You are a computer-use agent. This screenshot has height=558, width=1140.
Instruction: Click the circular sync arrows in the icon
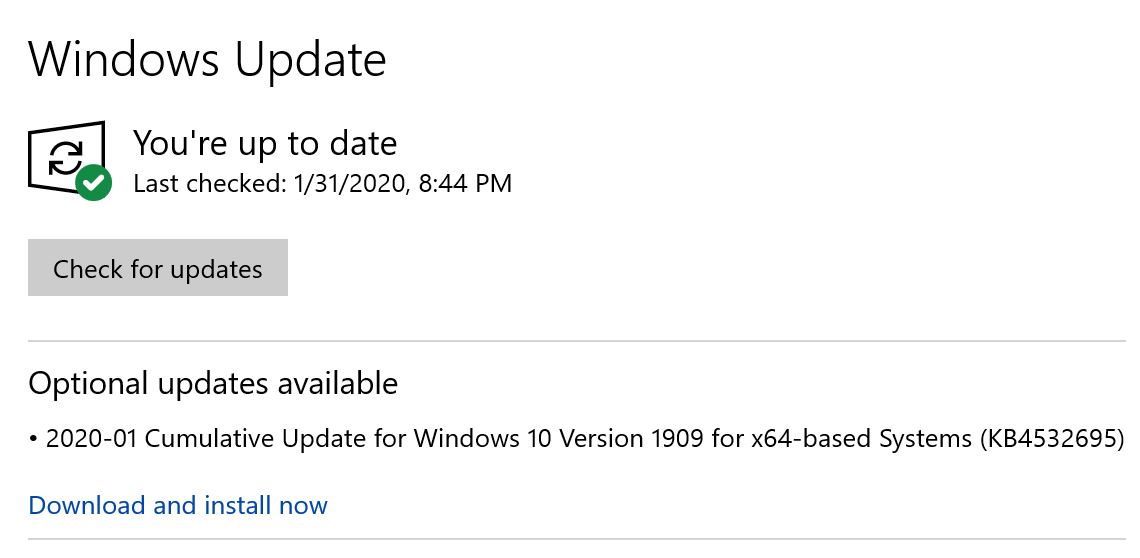click(66, 158)
